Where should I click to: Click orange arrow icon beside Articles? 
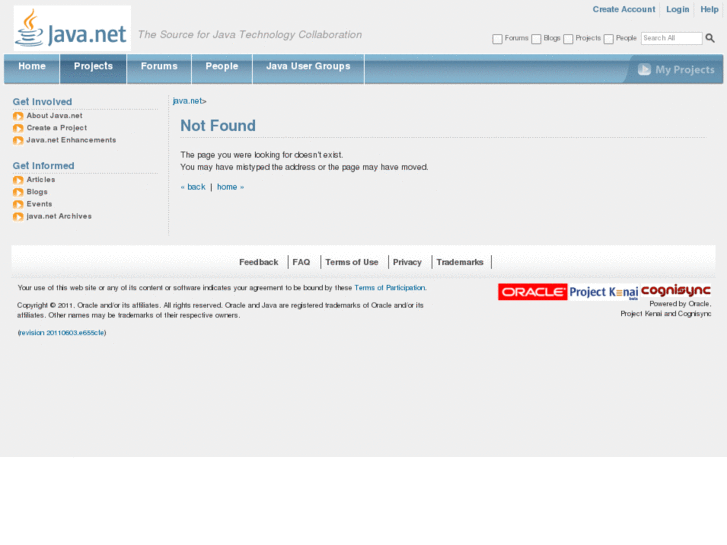tap(18, 180)
